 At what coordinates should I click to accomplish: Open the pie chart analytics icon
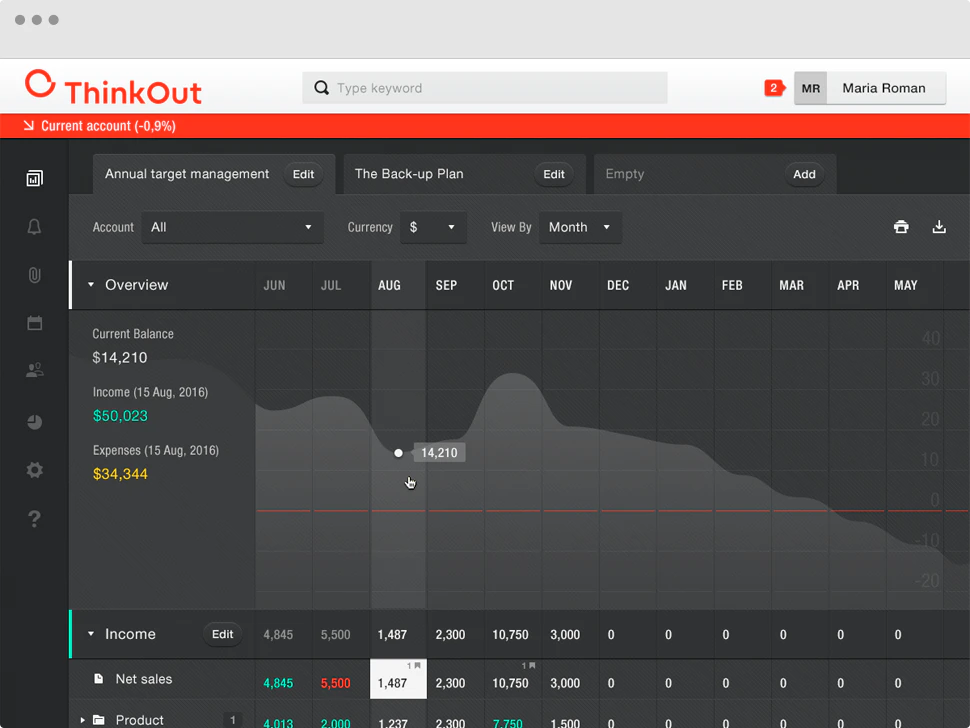coord(35,422)
